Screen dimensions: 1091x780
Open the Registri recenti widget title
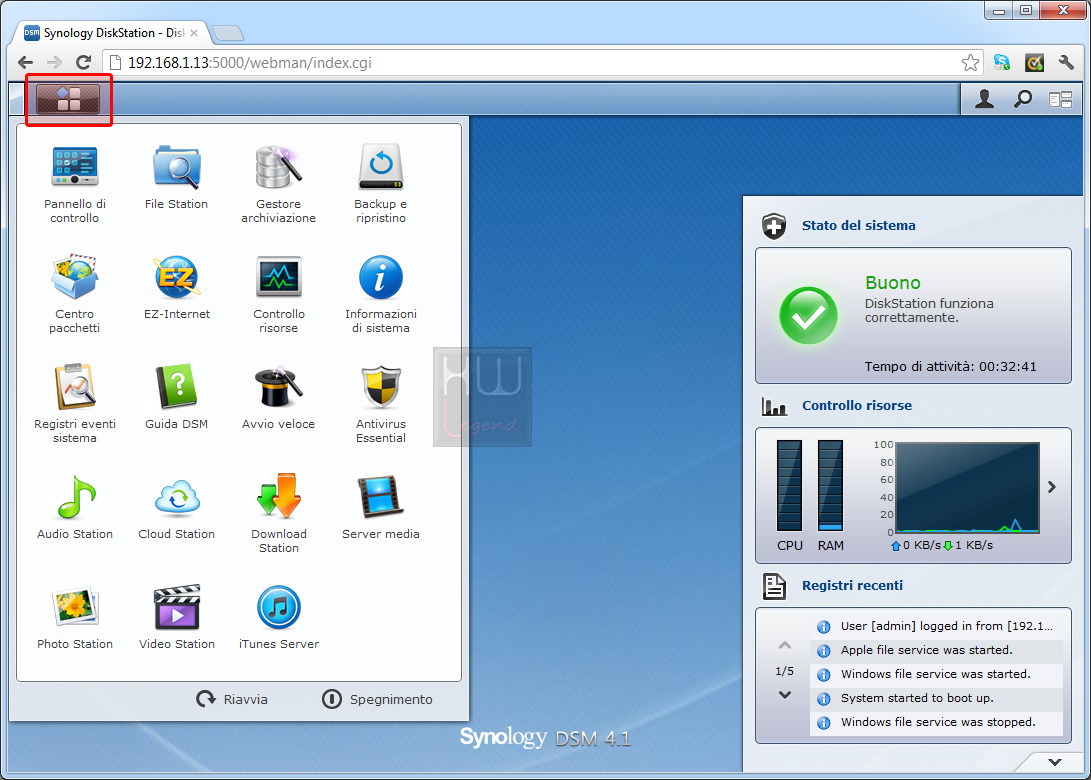(x=852, y=586)
